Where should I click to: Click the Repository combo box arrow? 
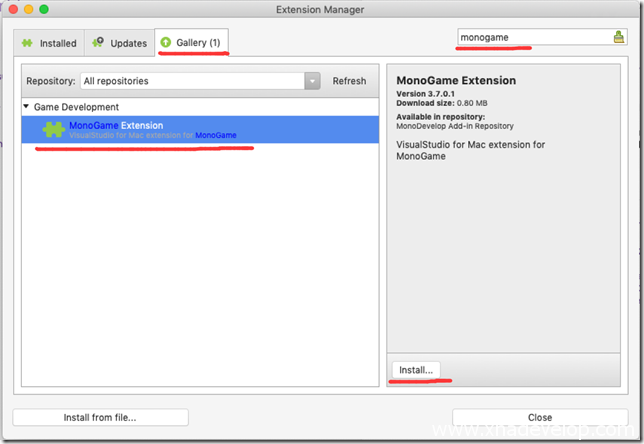pyautogui.click(x=313, y=81)
